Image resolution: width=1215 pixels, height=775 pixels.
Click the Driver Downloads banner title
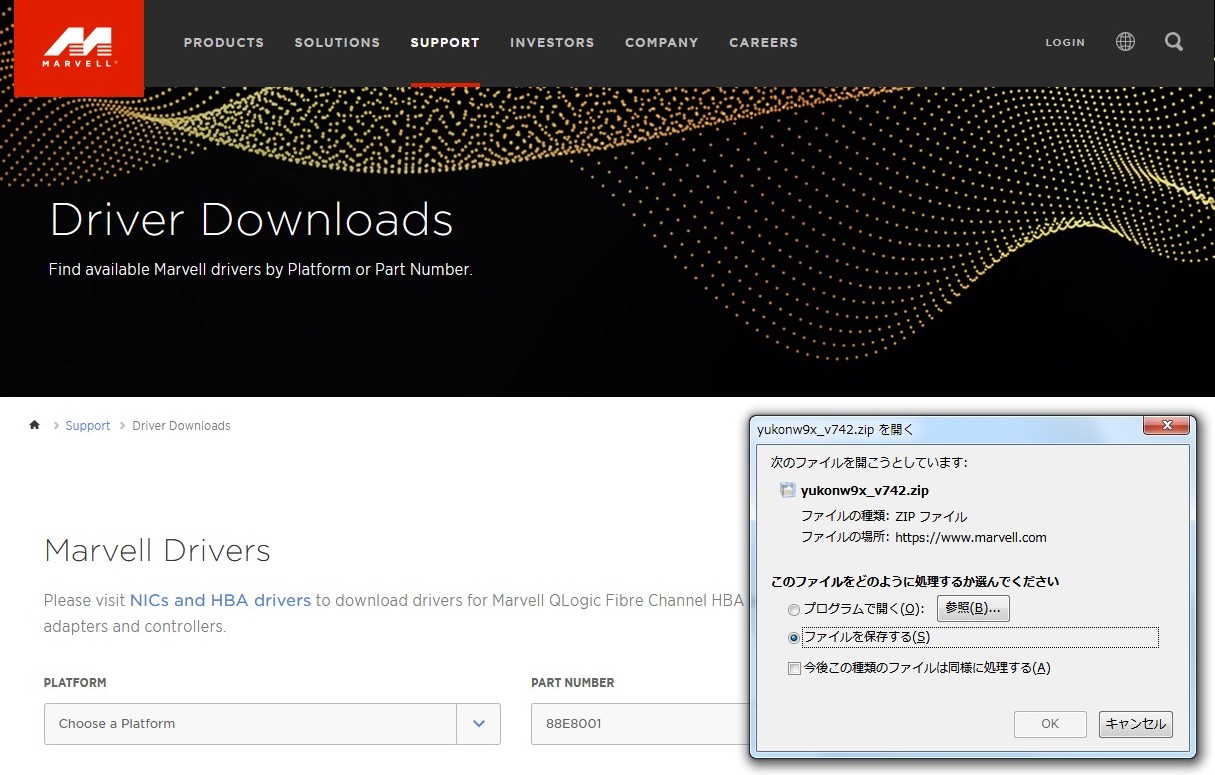point(251,220)
